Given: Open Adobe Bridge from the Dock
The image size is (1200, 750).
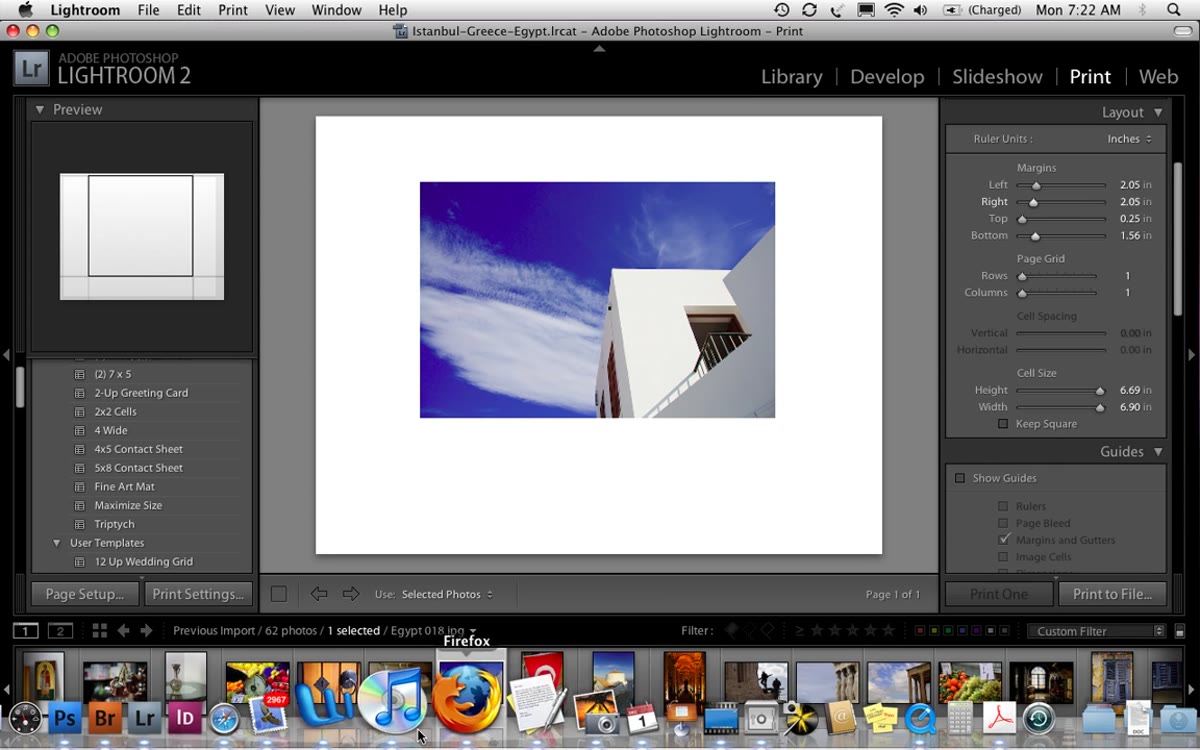Looking at the screenshot, I should click(105, 717).
